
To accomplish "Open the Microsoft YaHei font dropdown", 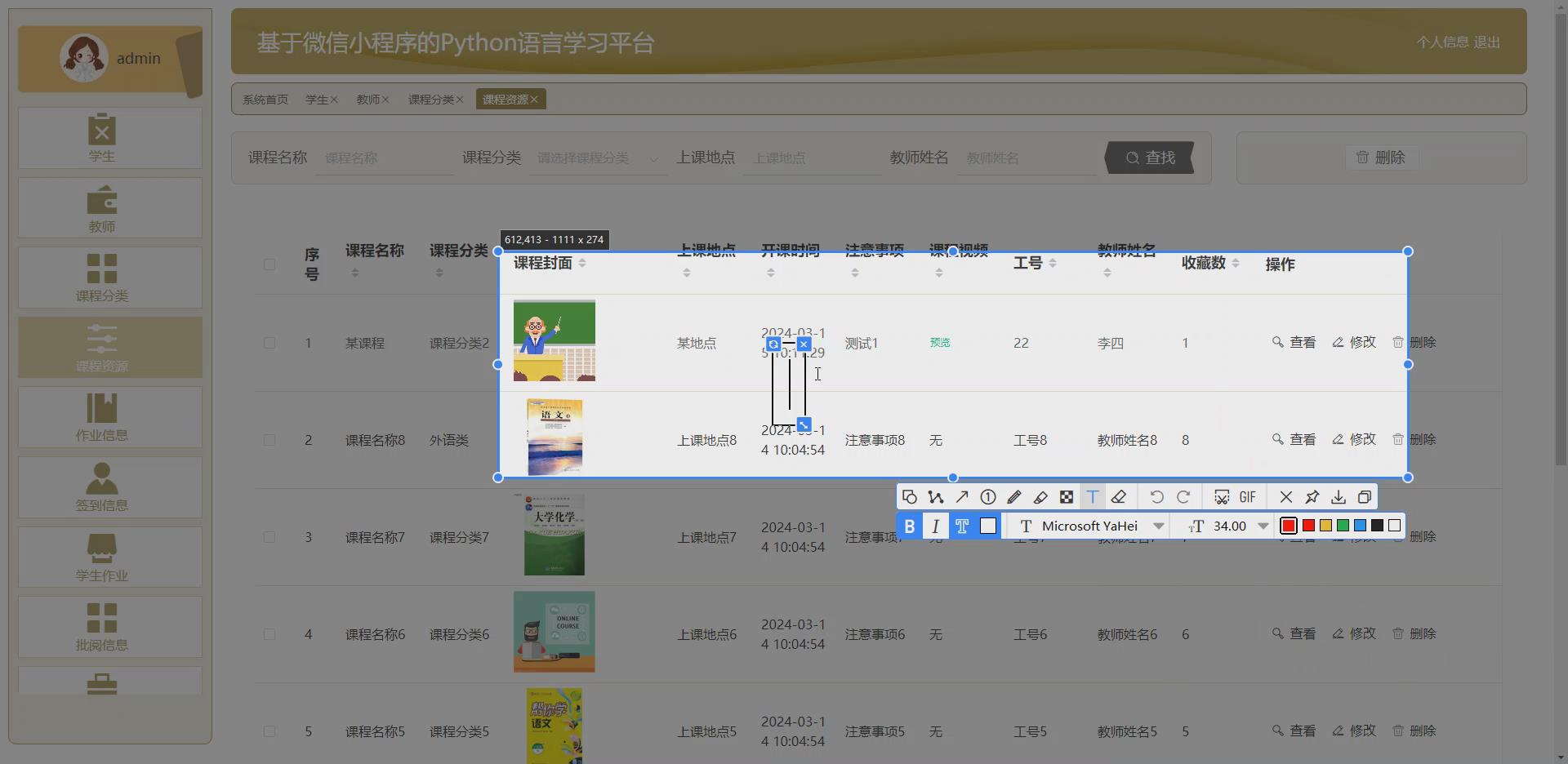I will coord(1089,526).
